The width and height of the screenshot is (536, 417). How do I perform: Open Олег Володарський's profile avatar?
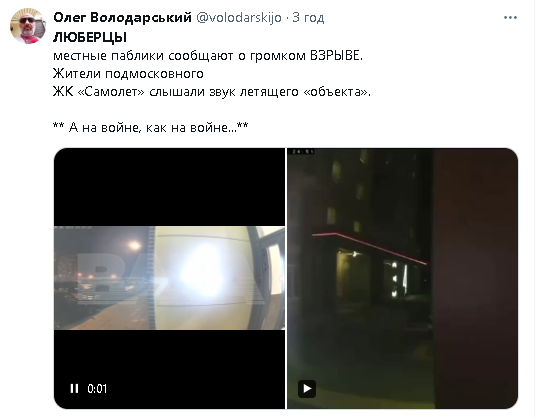tap(27, 26)
